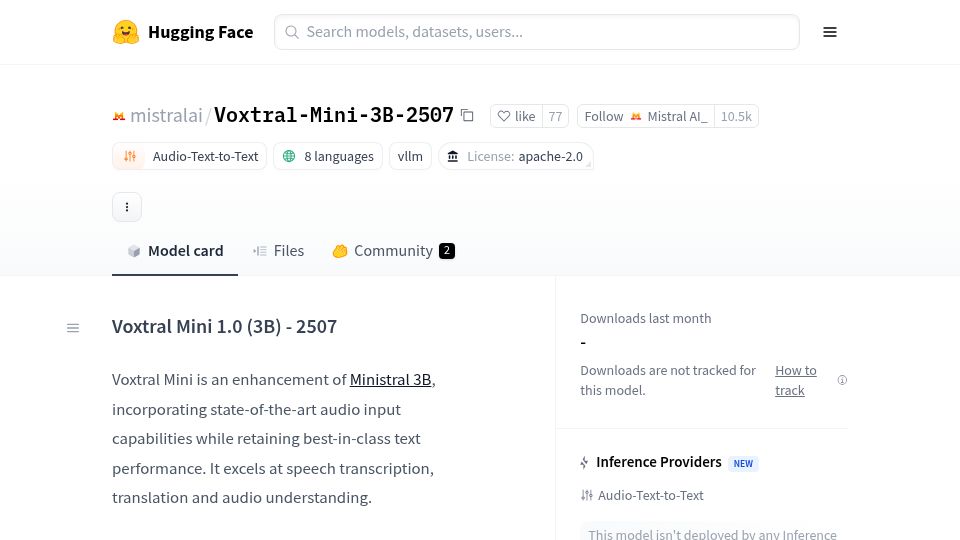Click the license bank building icon

point(452,156)
